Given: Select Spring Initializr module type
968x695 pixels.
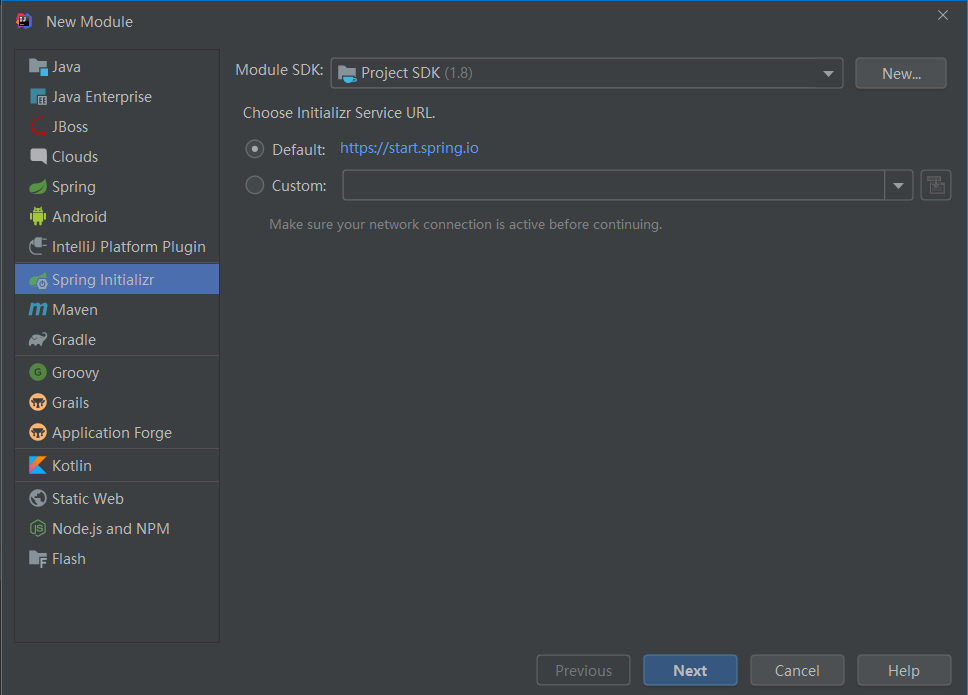Looking at the screenshot, I should coord(117,280).
